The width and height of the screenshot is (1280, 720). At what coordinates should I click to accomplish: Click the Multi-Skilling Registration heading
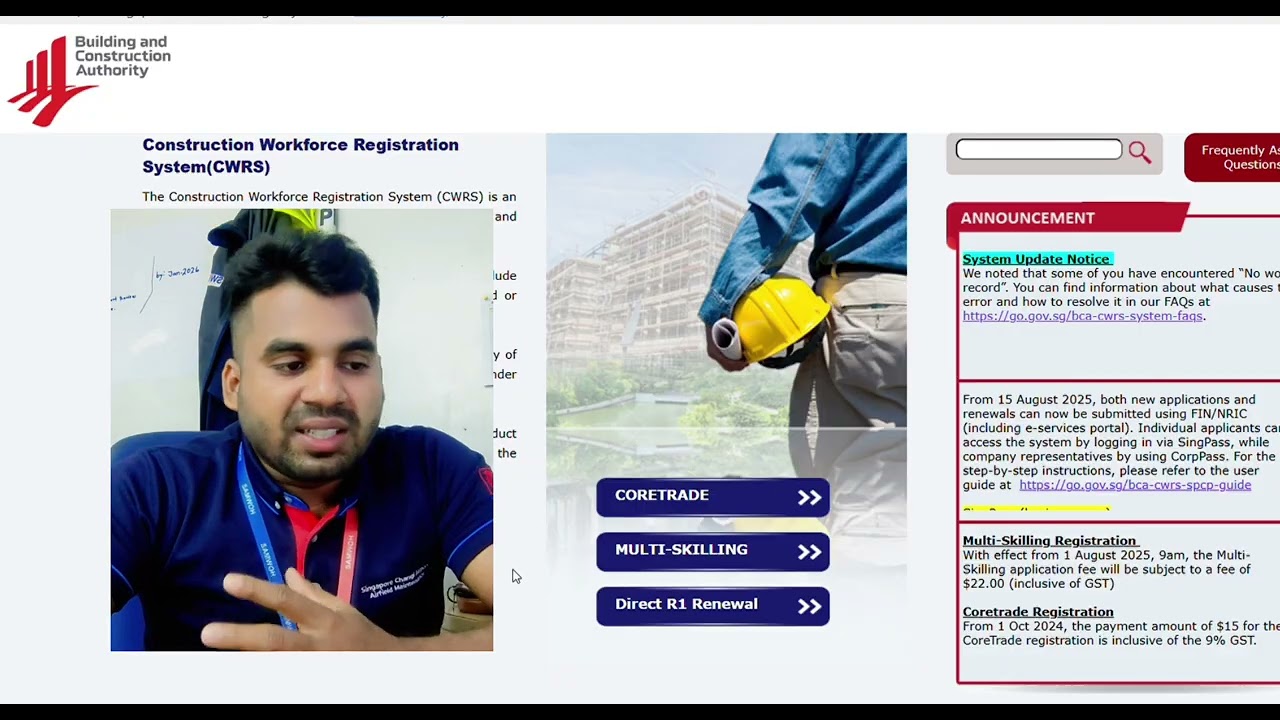[1049, 541]
